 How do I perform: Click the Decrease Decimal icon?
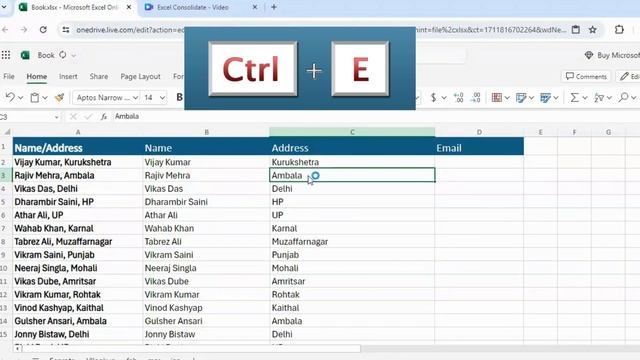[476, 98]
